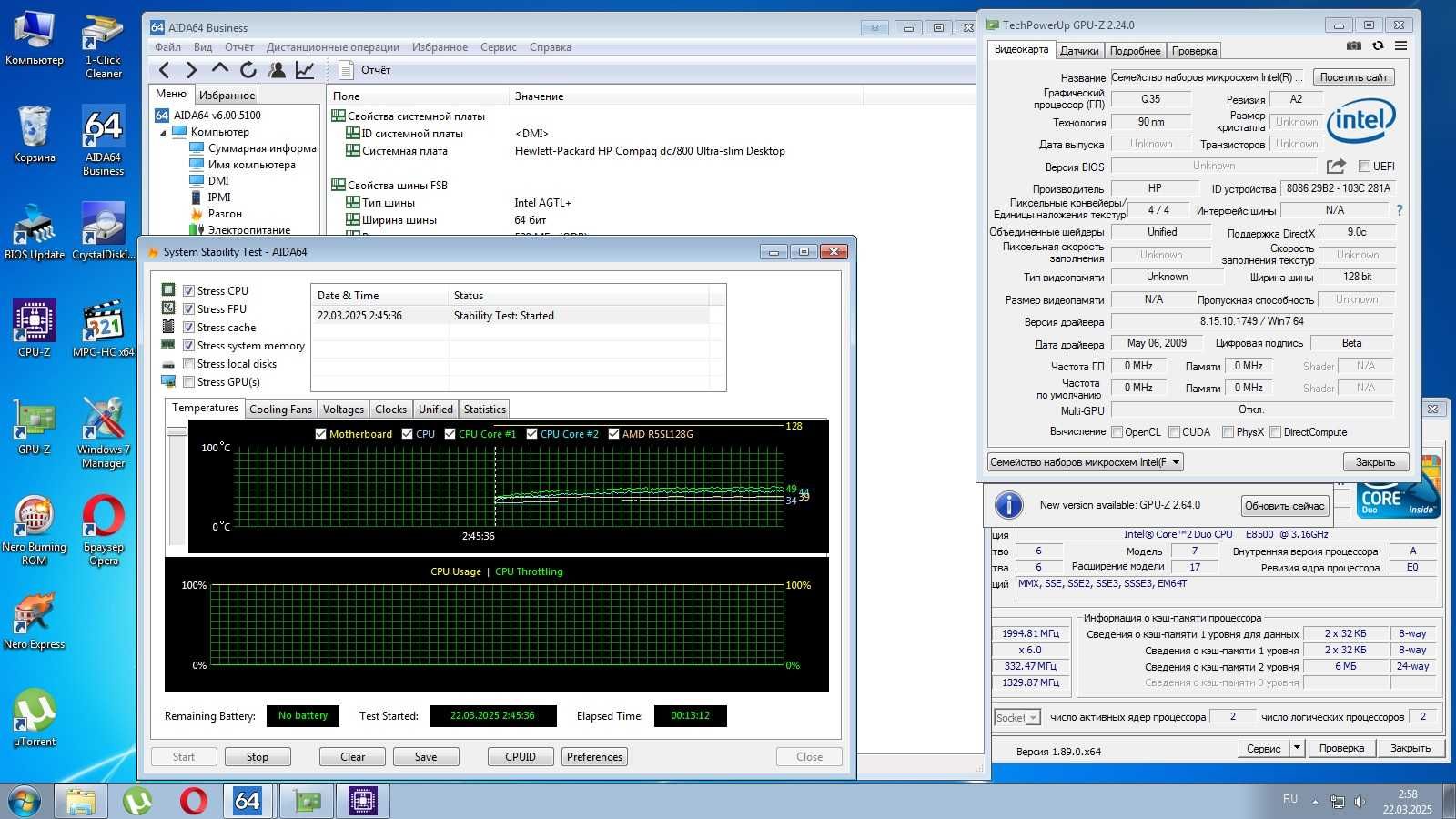Screen dimensions: 1456x819
Task: Collapse the Компьютер tree node
Action: coord(164,133)
